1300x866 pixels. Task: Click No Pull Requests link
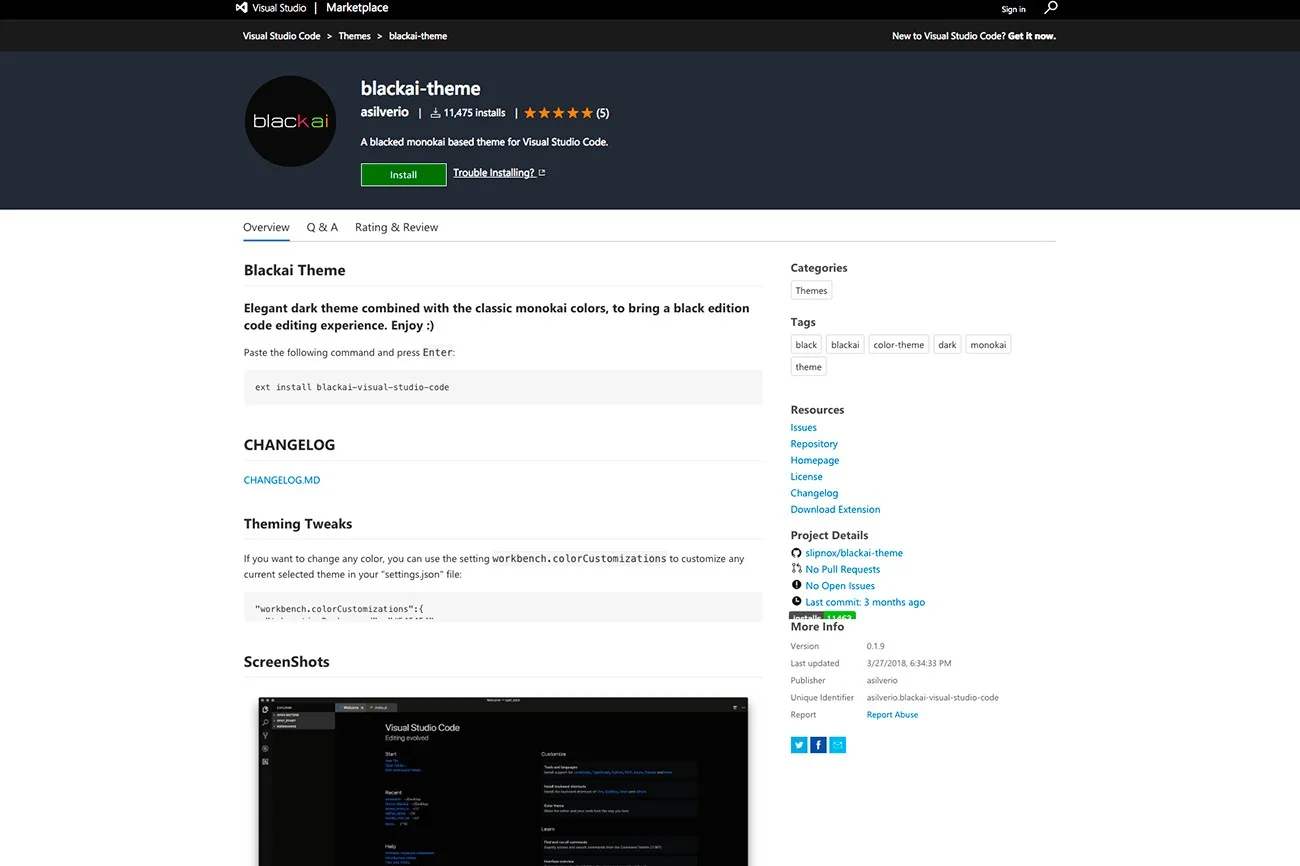tap(843, 570)
